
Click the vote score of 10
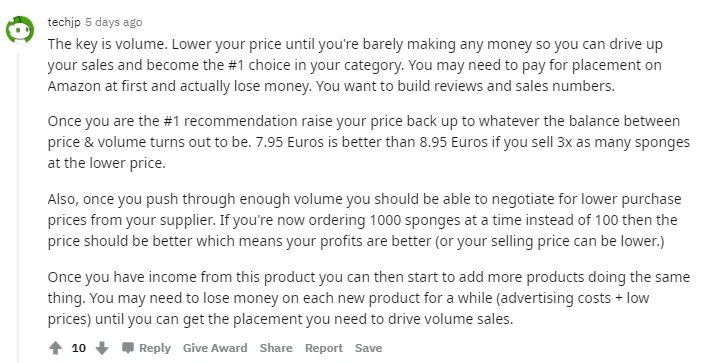click(78, 348)
